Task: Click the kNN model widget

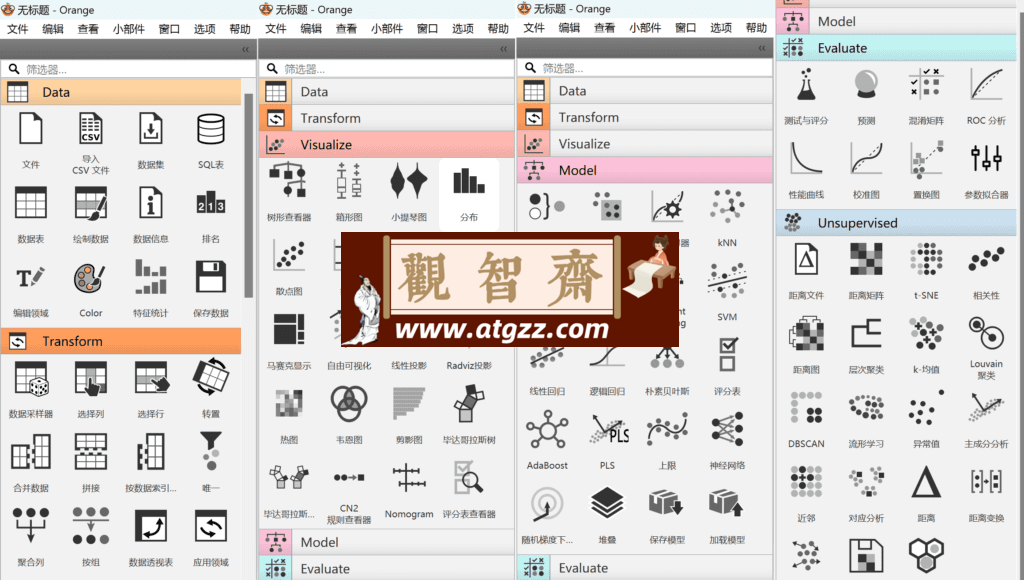Action: pos(727,206)
